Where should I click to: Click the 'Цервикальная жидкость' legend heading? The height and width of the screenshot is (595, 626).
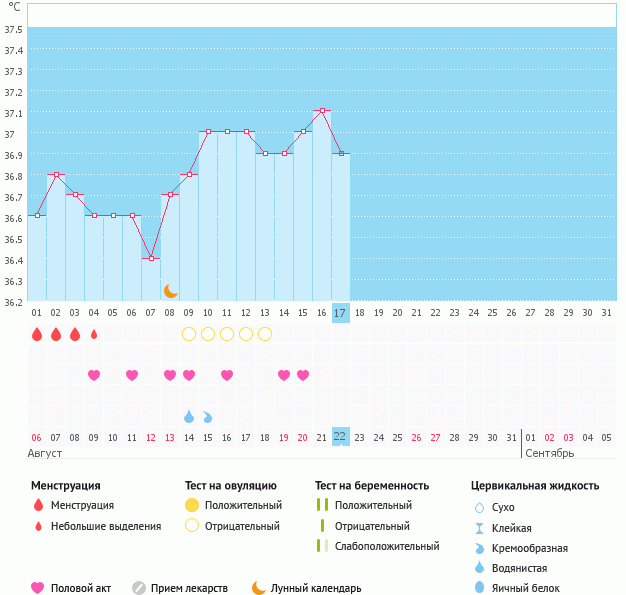tap(535, 486)
